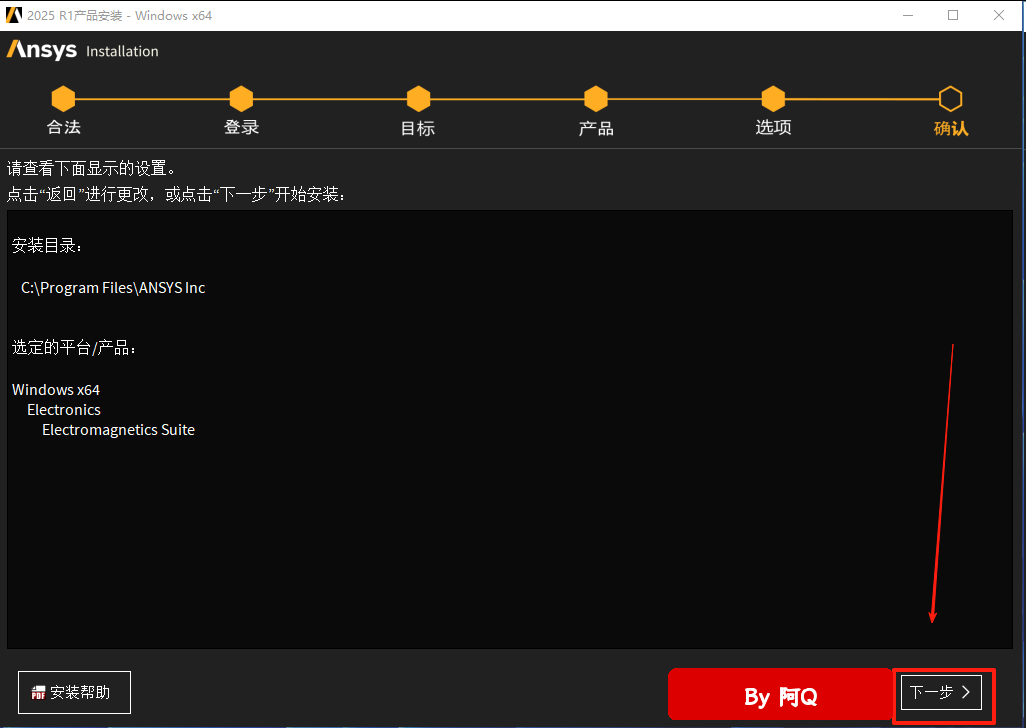Select the 目标 step label

click(418, 128)
